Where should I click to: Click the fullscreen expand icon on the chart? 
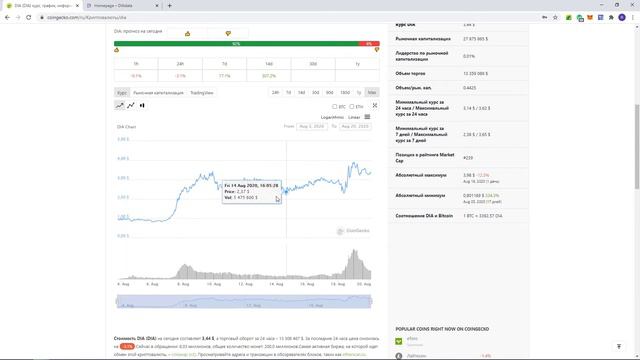tap(375, 105)
